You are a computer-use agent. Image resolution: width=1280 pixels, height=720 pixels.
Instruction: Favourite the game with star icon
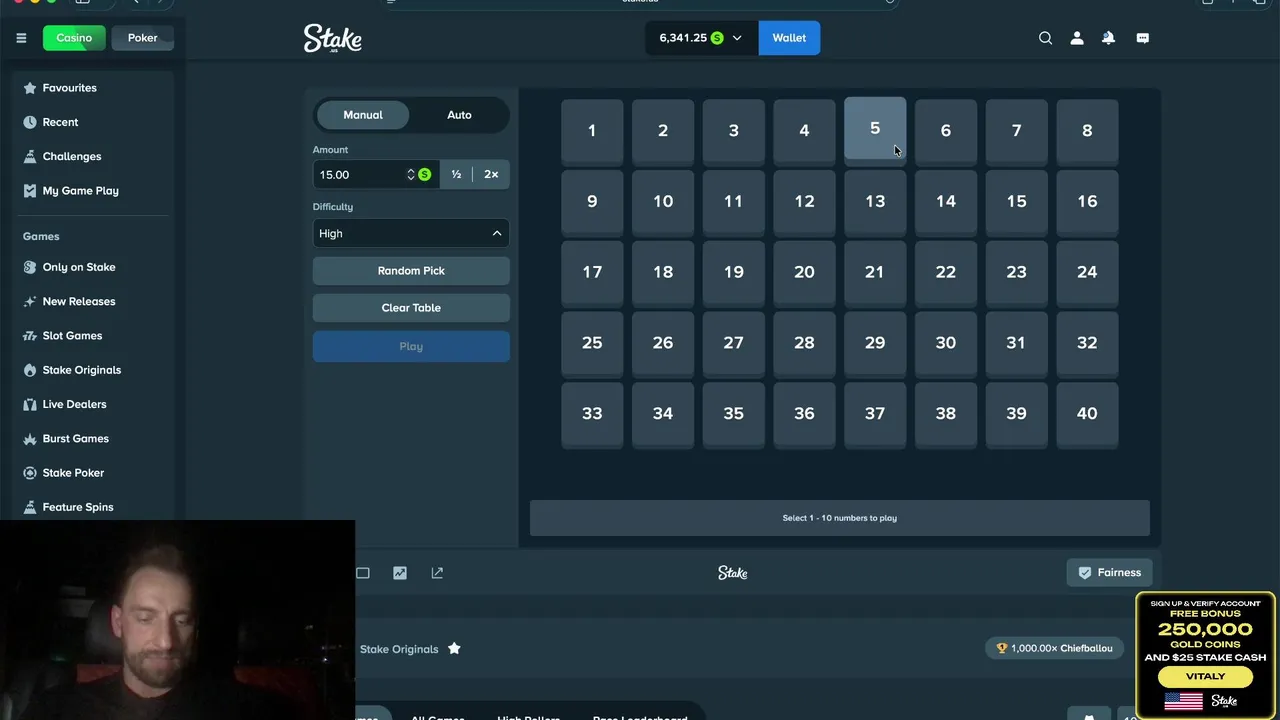pyautogui.click(x=454, y=648)
